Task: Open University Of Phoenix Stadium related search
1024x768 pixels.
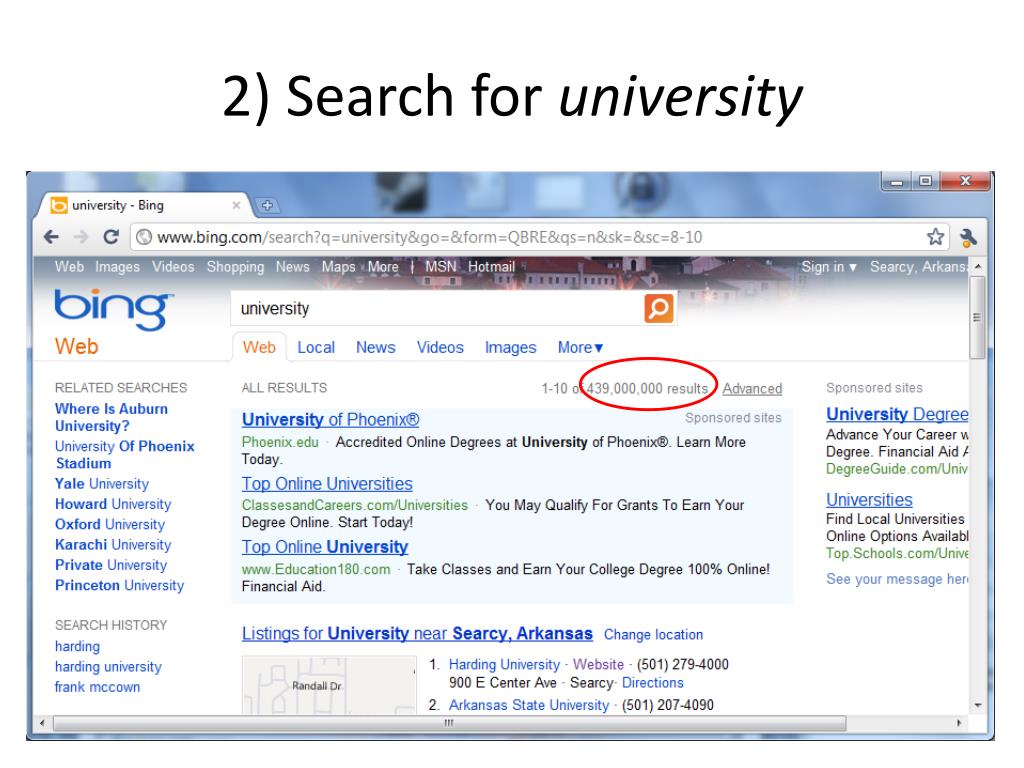Action: pyautogui.click(x=125, y=455)
